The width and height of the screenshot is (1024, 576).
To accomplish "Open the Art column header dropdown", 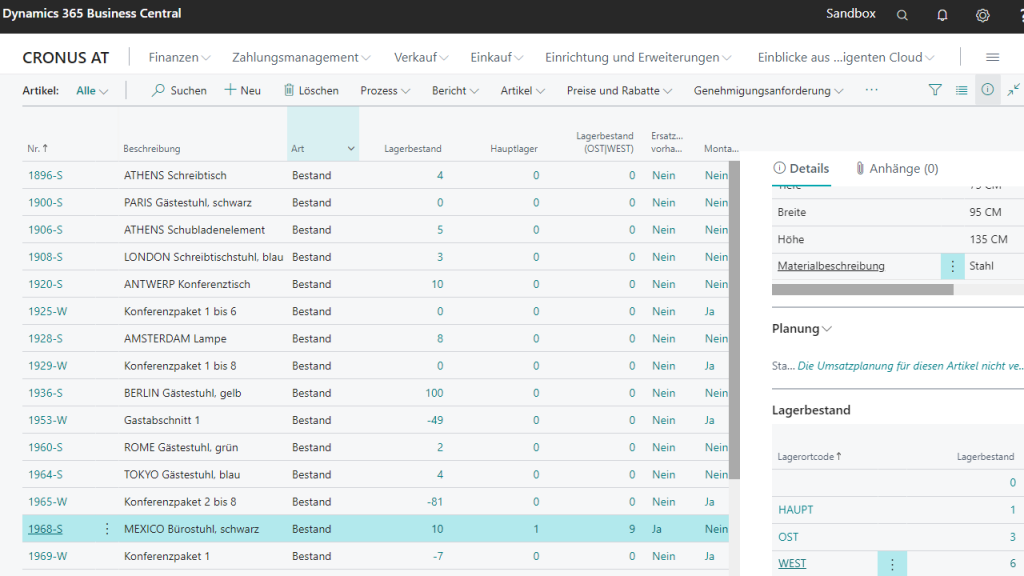I will pos(350,149).
